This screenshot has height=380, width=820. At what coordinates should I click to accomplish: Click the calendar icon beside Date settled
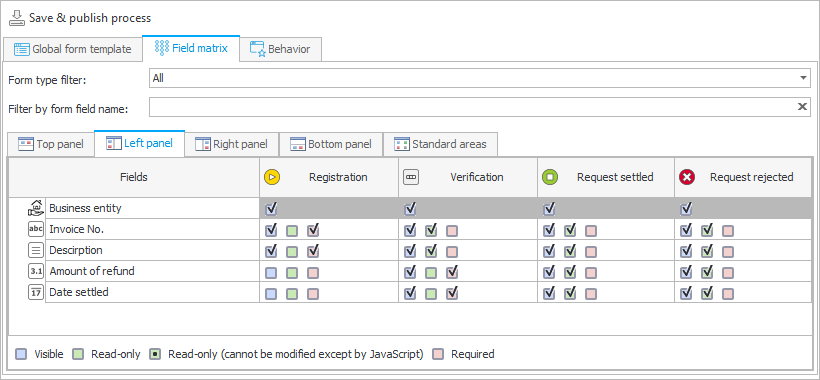click(35, 292)
